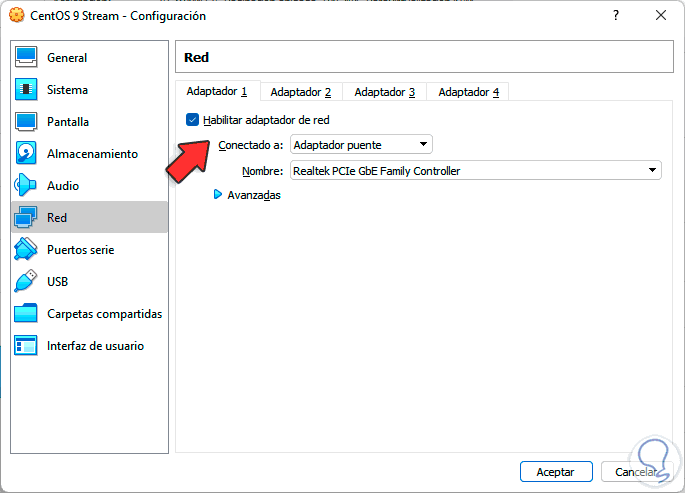This screenshot has height=493, width=685.
Task: Open the Interfaz de usuario icon
Action: click(x=27, y=346)
